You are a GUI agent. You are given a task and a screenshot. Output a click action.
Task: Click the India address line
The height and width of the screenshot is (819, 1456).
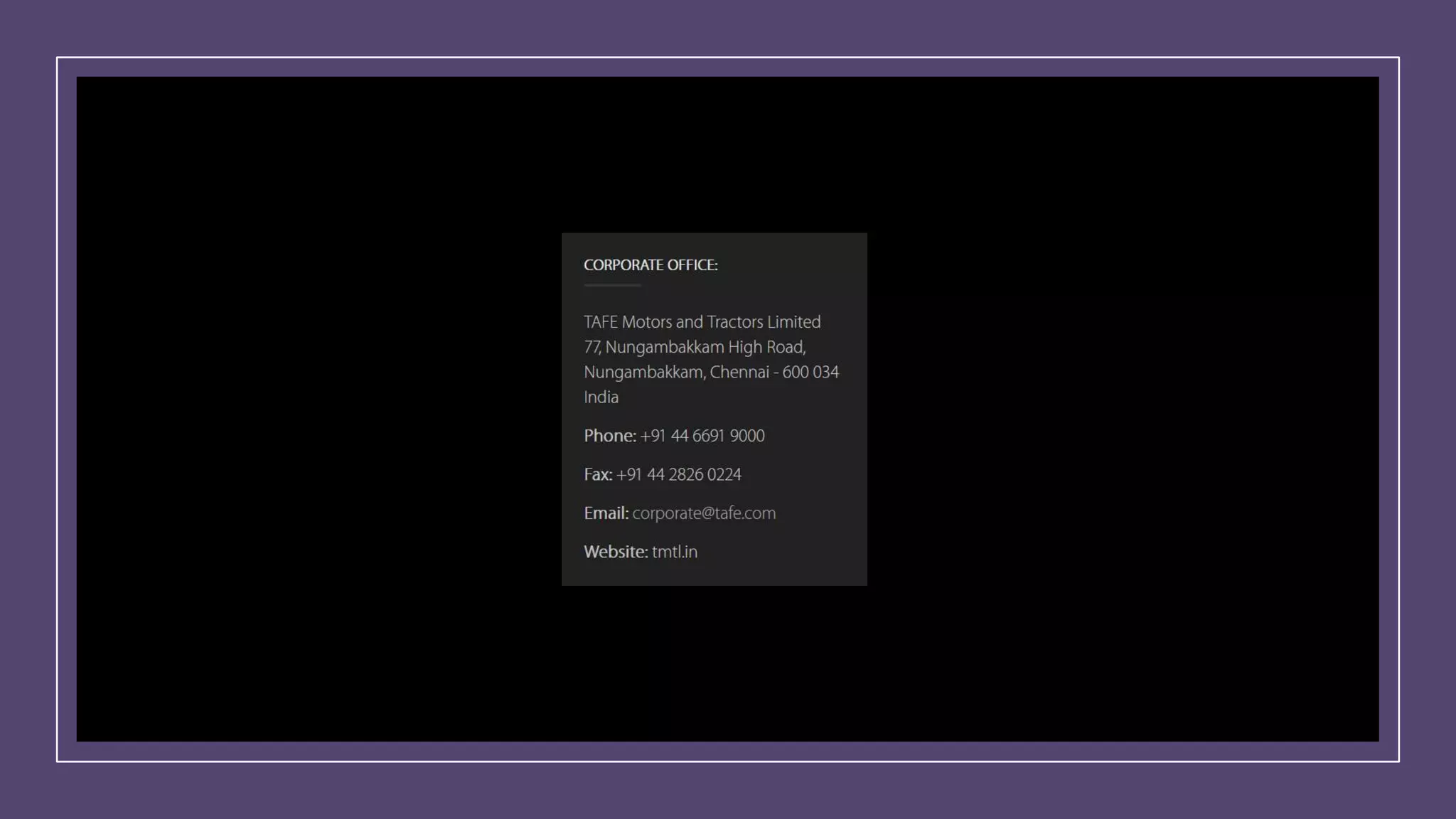coord(601,397)
